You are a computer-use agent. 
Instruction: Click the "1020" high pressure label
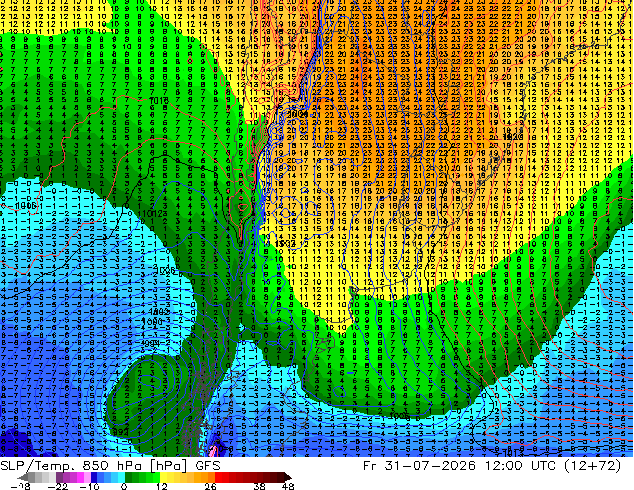[x=513, y=137]
